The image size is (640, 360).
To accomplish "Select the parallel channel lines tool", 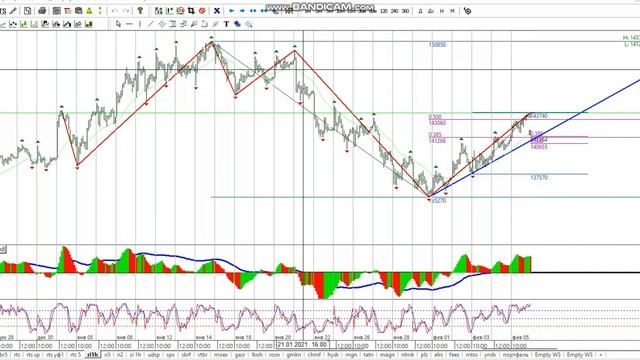I will 162,24.
